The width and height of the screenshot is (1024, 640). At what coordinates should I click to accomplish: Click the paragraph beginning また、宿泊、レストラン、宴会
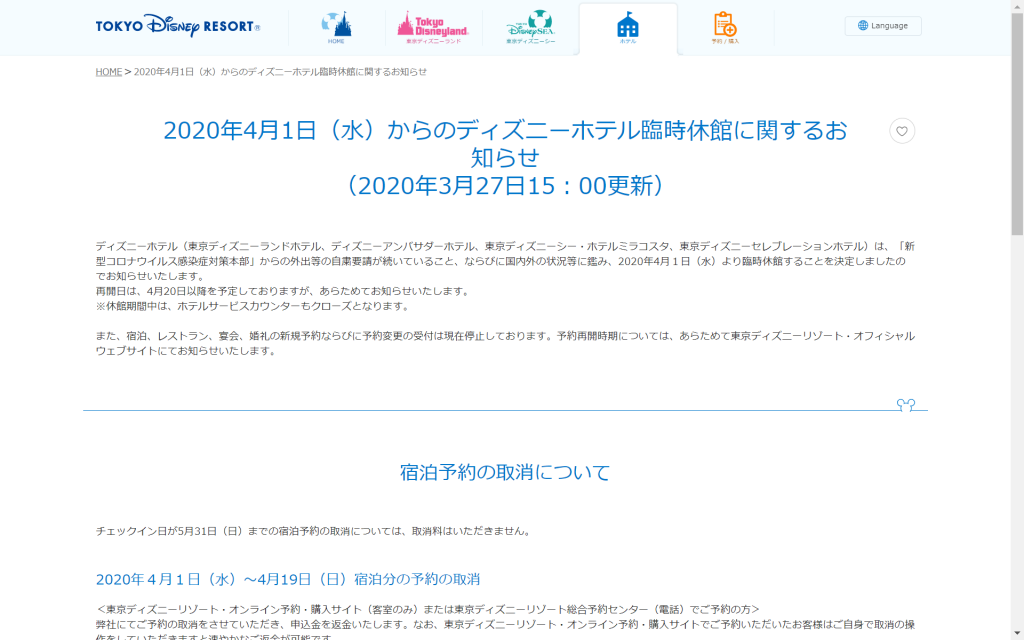tap(505, 344)
